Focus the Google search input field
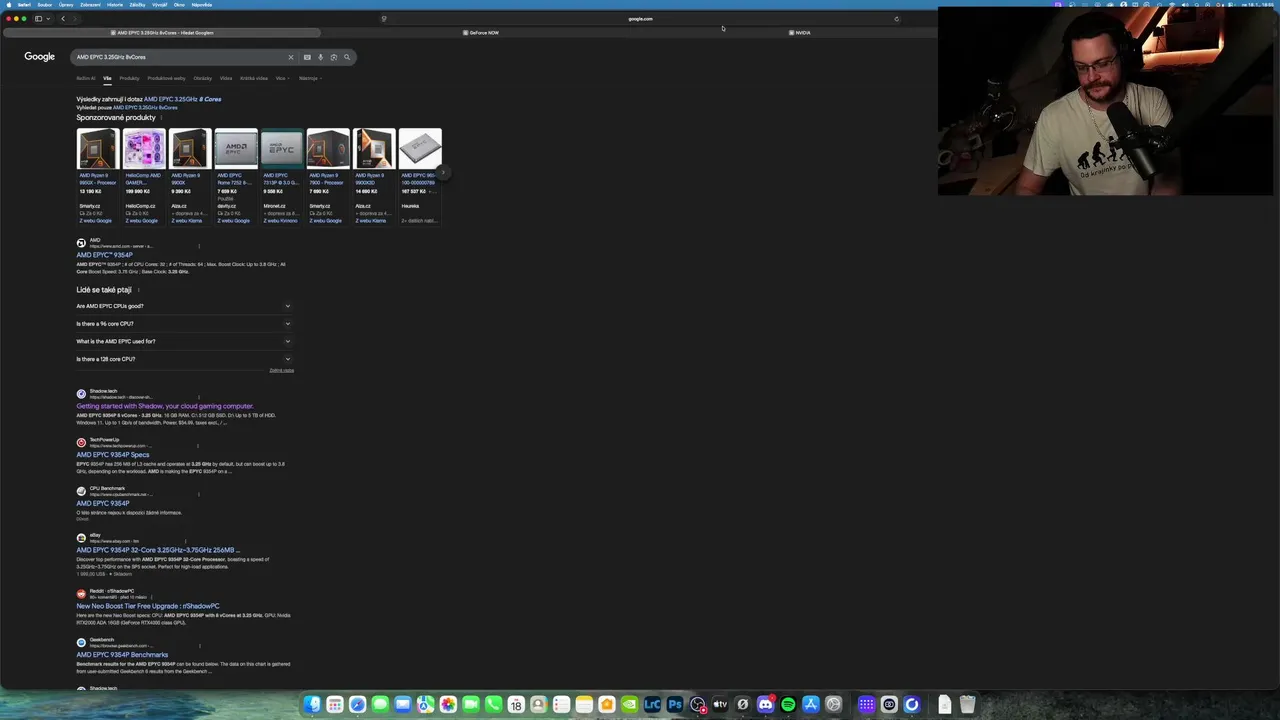 [x=180, y=57]
